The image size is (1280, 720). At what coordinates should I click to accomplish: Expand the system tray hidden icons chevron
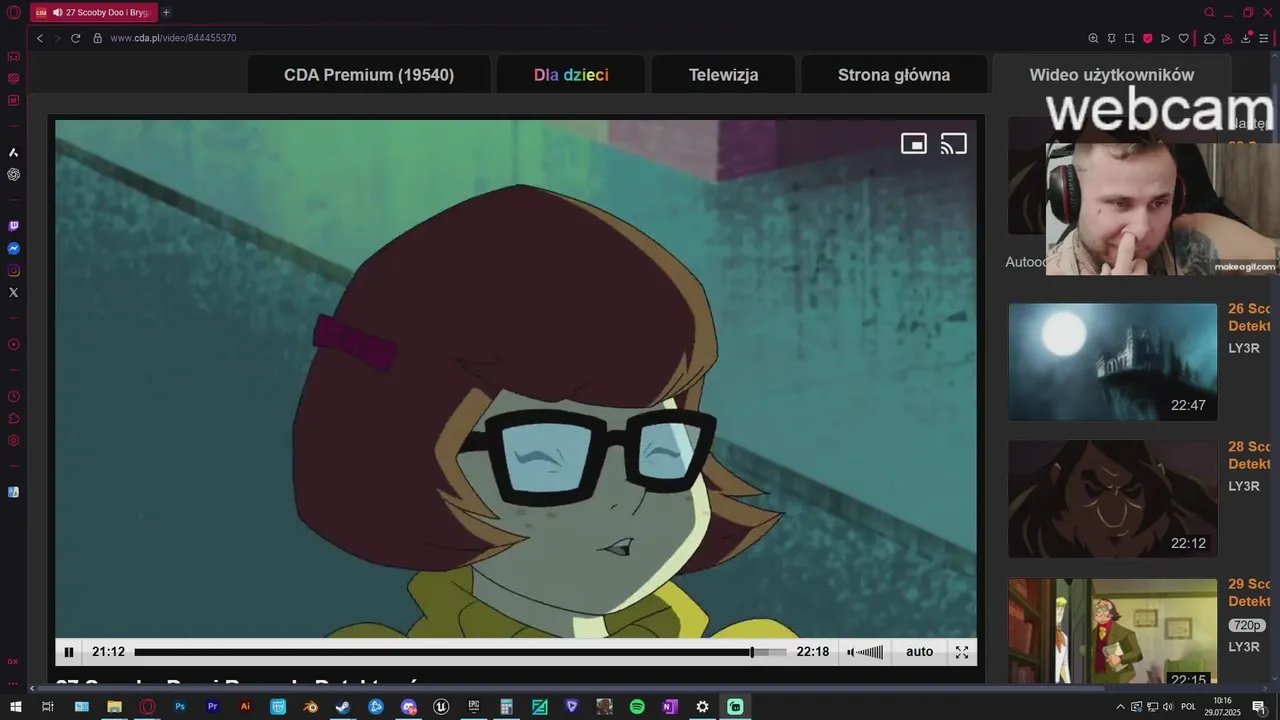tap(1120, 707)
